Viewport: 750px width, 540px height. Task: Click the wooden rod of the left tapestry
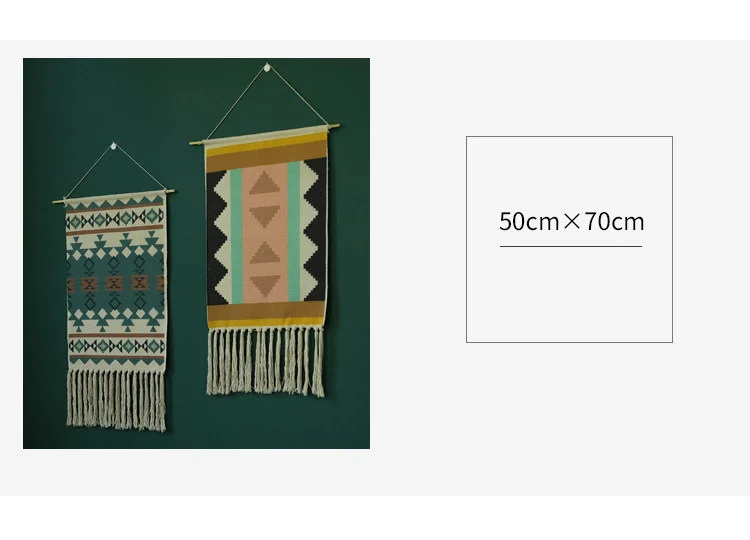click(113, 196)
